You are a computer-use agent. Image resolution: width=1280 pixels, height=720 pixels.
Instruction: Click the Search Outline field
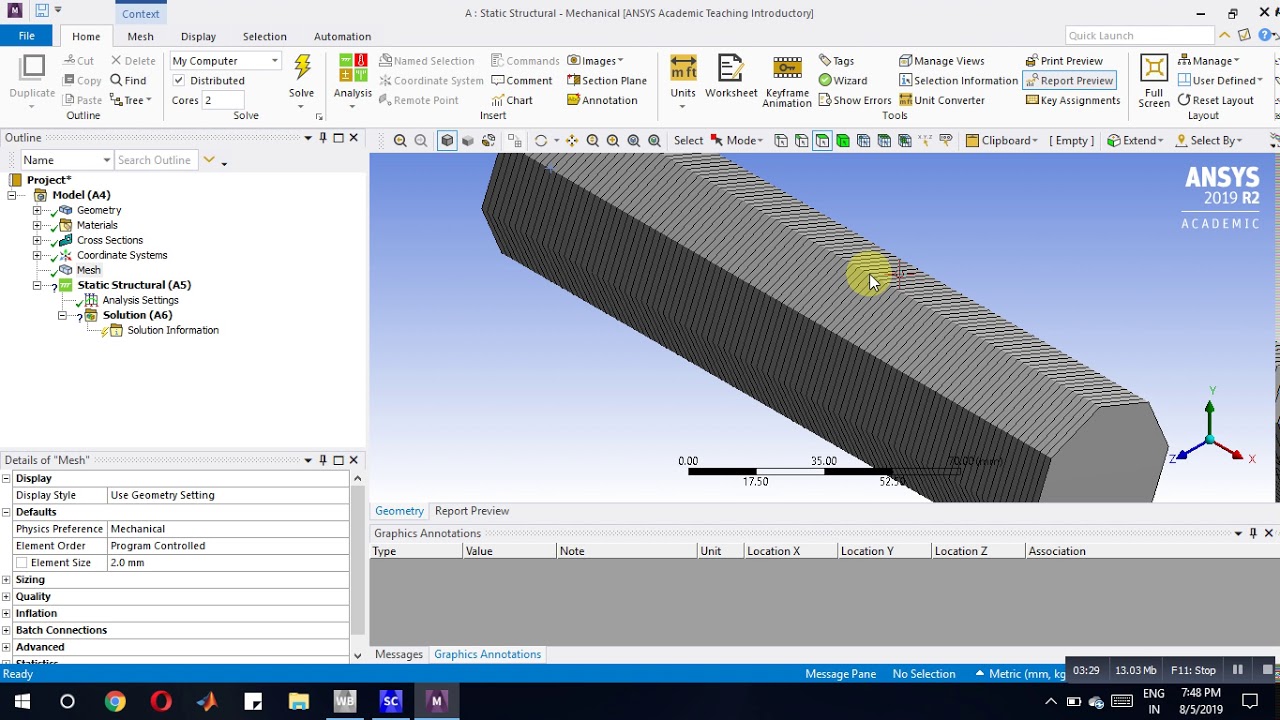pyautogui.click(x=156, y=160)
